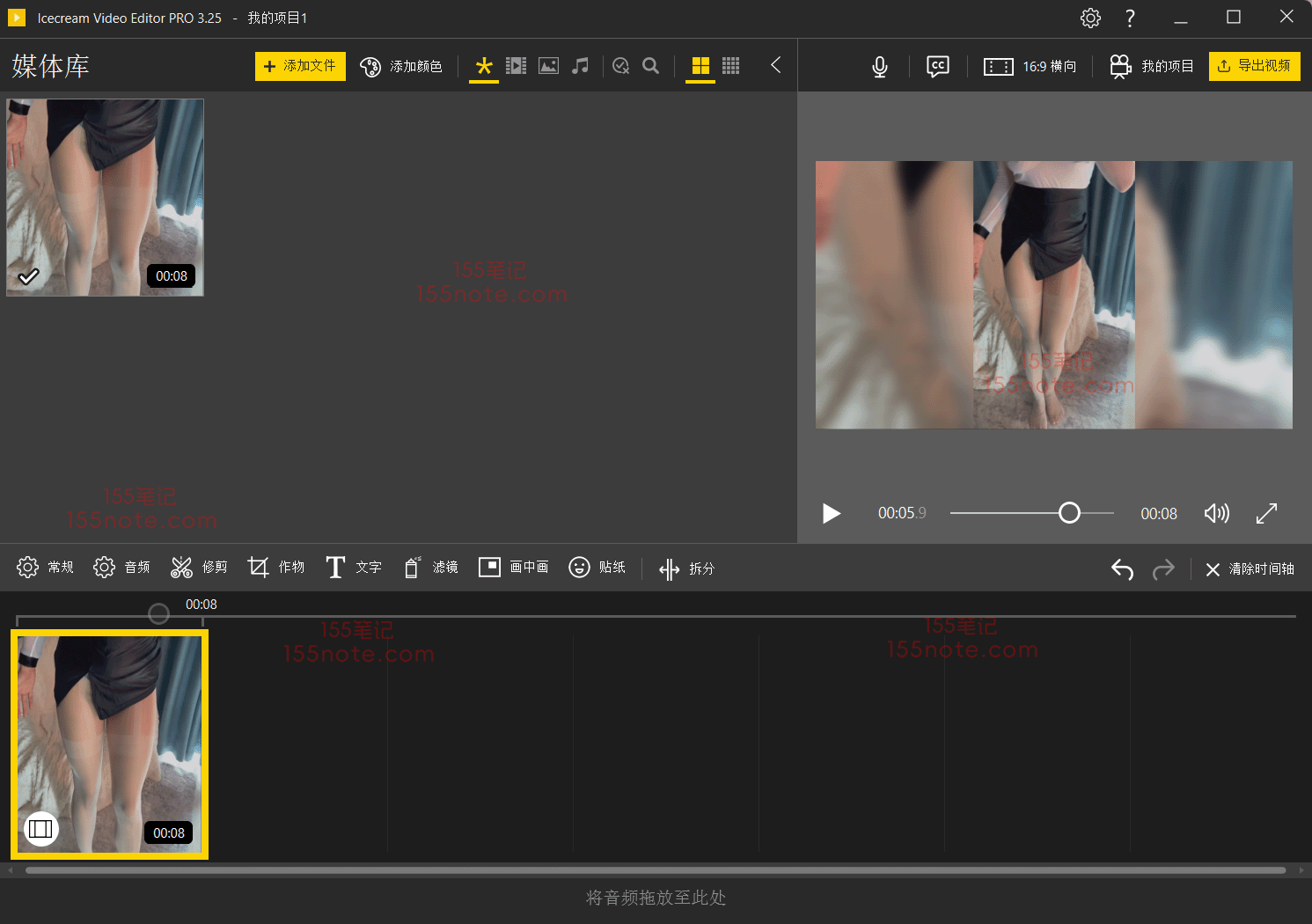Screen dimensions: 1312x924
Task: Show only video files filter tab
Action: click(516, 66)
